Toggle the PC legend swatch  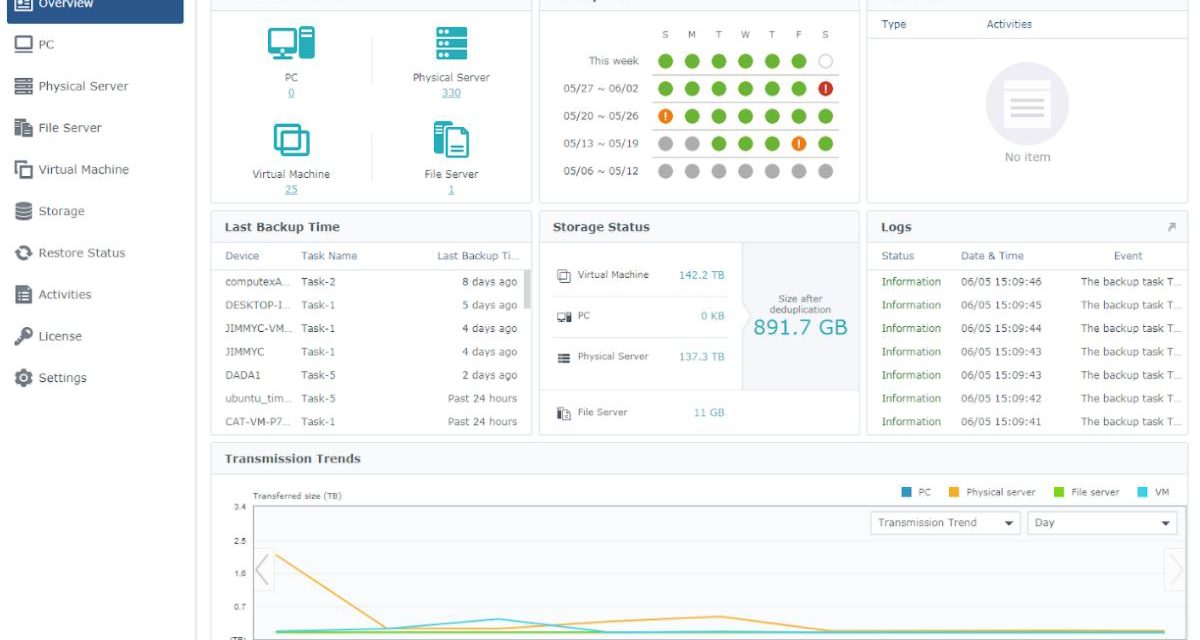[906, 492]
